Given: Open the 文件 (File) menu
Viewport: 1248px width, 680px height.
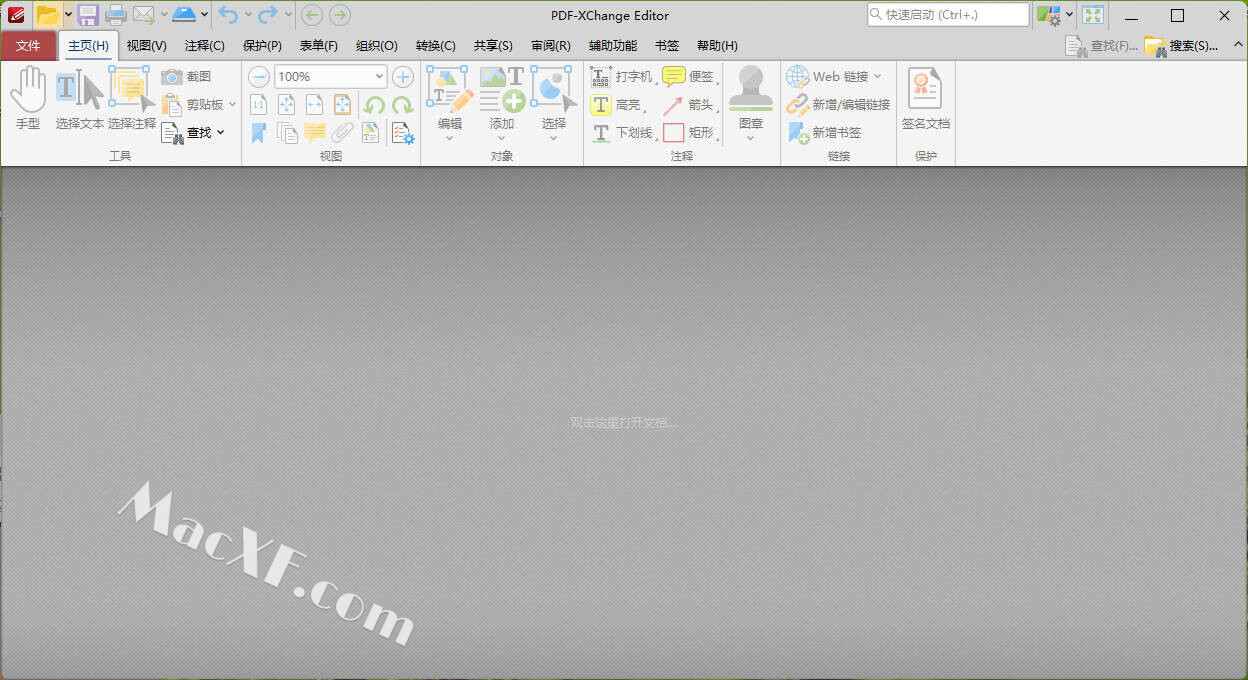Looking at the screenshot, I should (28, 46).
